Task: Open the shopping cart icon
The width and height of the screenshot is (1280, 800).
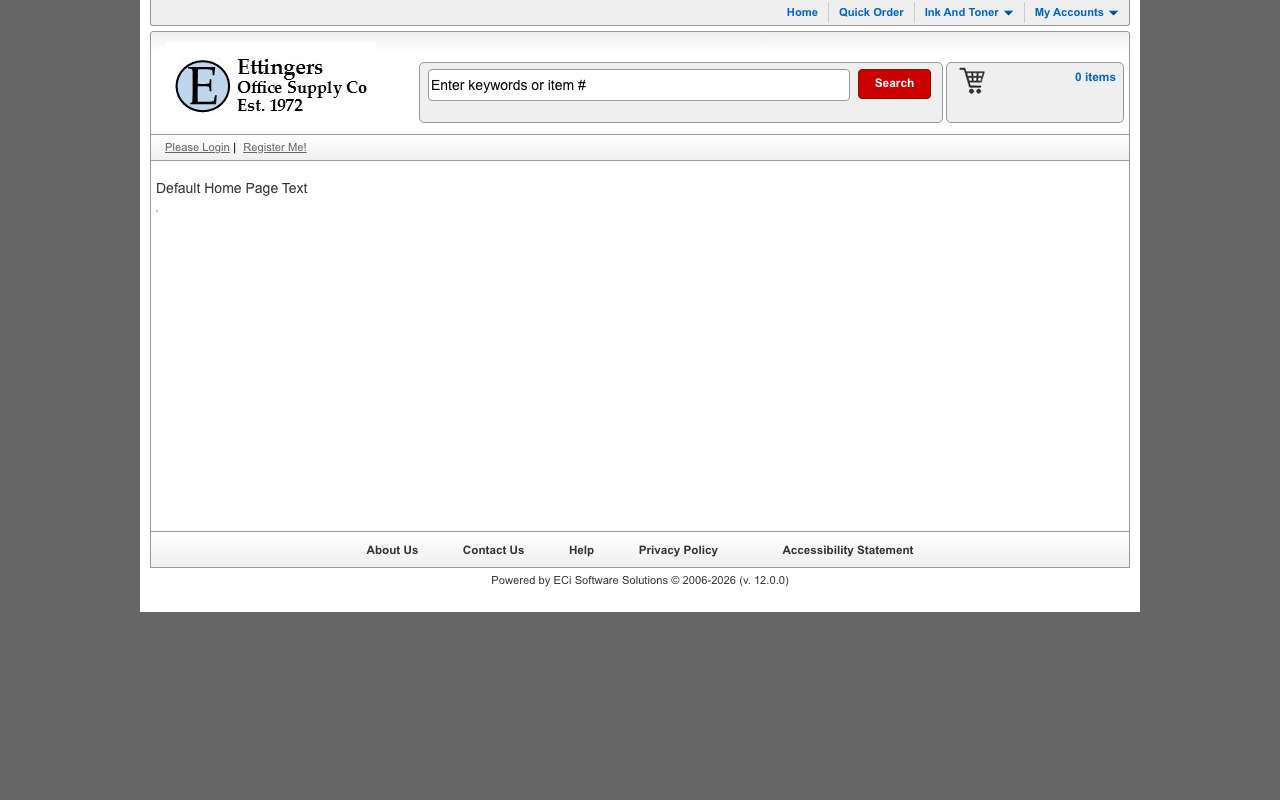Action: click(x=972, y=81)
